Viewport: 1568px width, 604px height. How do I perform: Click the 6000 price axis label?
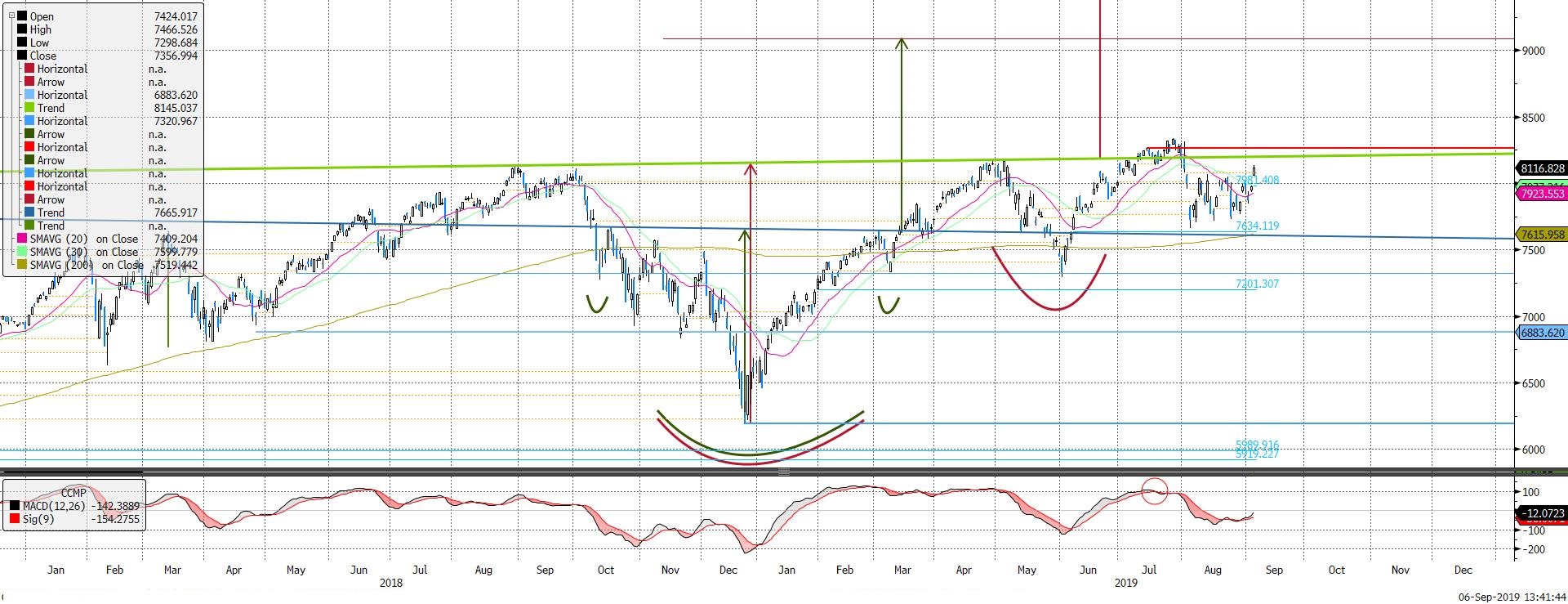pos(1533,450)
